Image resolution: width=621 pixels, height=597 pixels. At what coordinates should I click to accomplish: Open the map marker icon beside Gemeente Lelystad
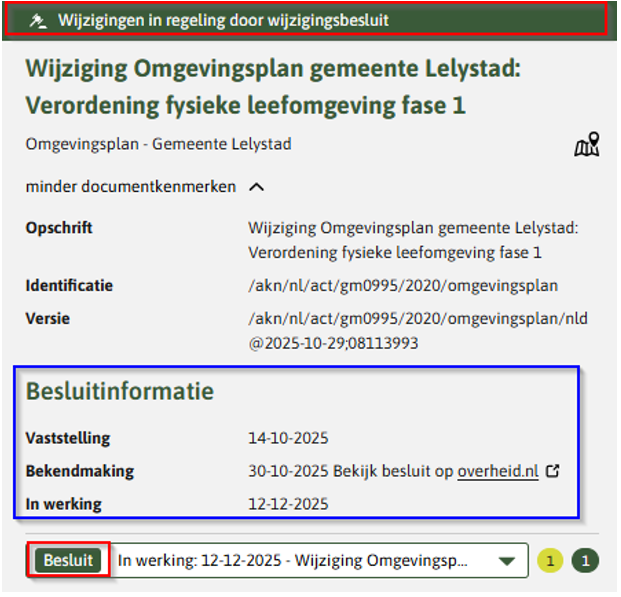[x=586, y=145]
